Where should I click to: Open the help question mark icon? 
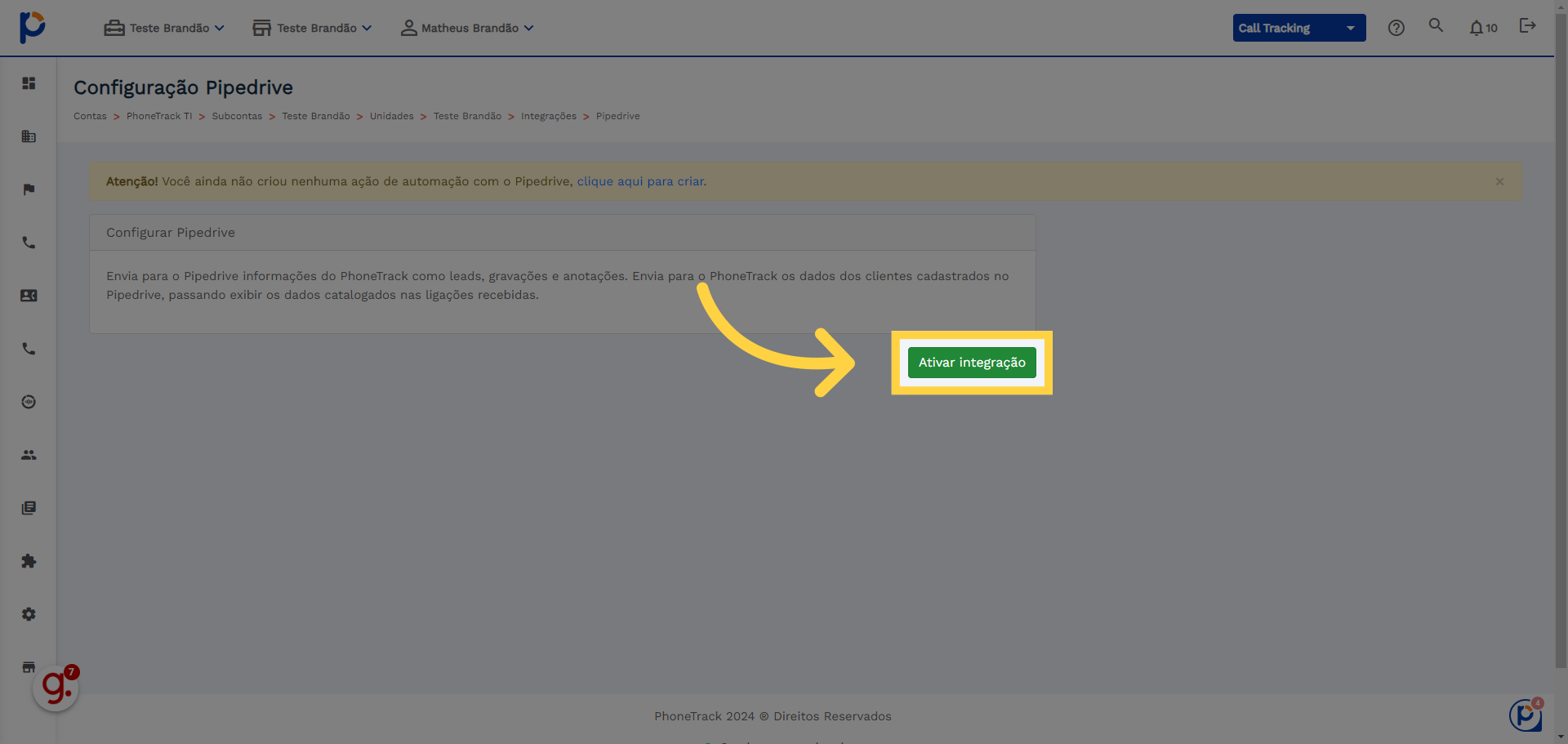(x=1396, y=28)
